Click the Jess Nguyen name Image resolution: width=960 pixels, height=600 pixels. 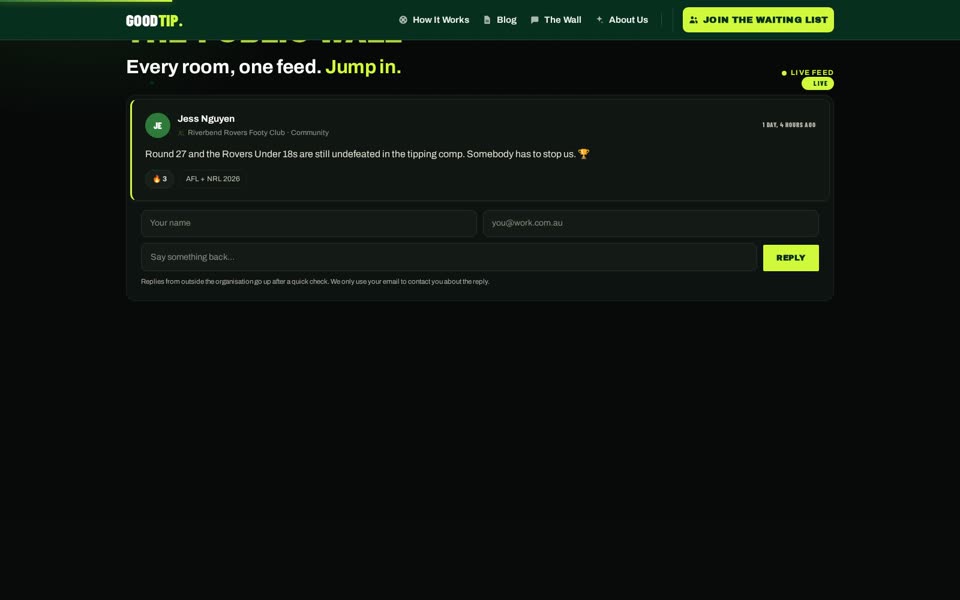point(206,119)
